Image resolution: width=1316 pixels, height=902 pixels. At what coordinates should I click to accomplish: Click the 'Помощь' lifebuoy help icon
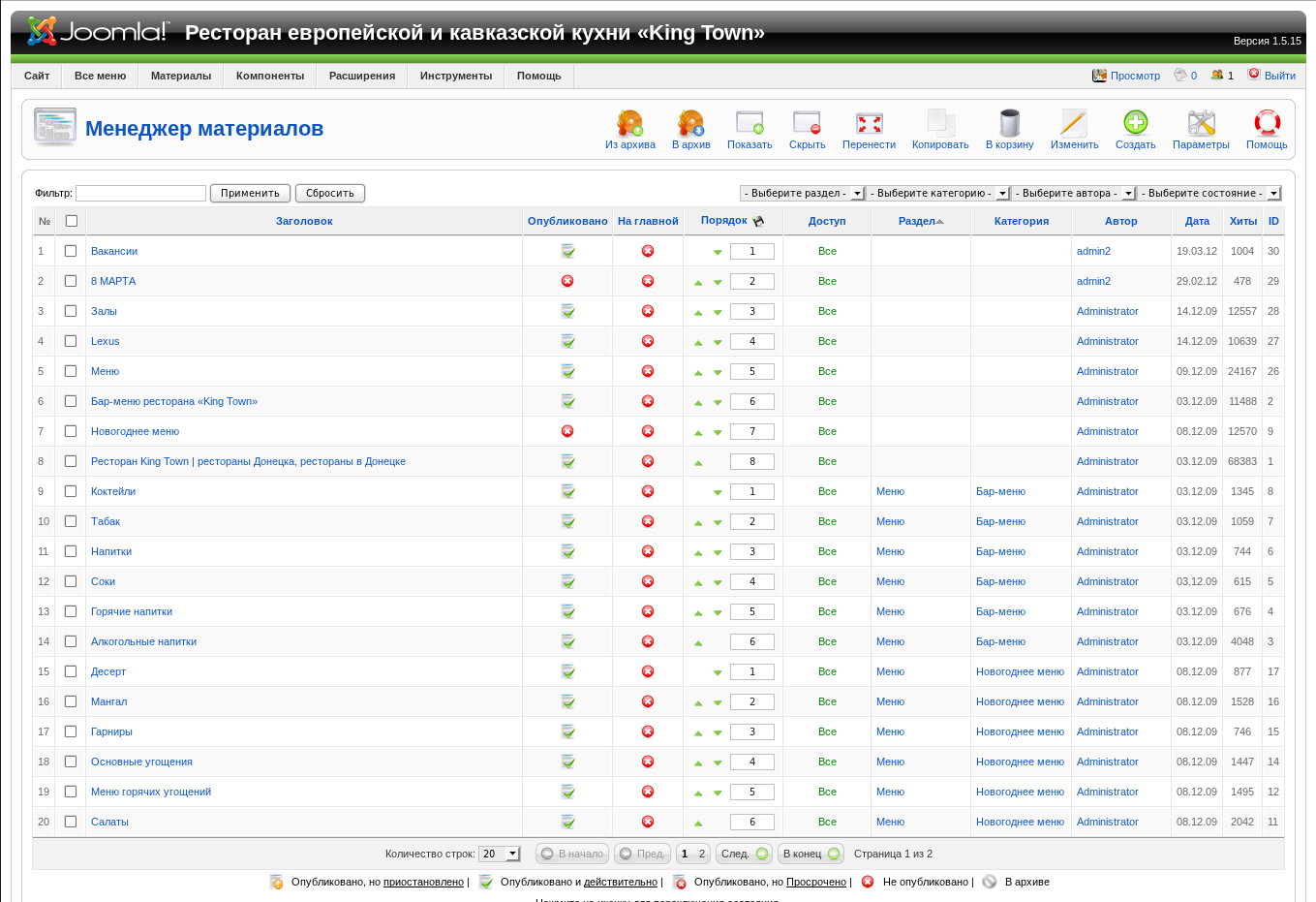pos(1267,123)
